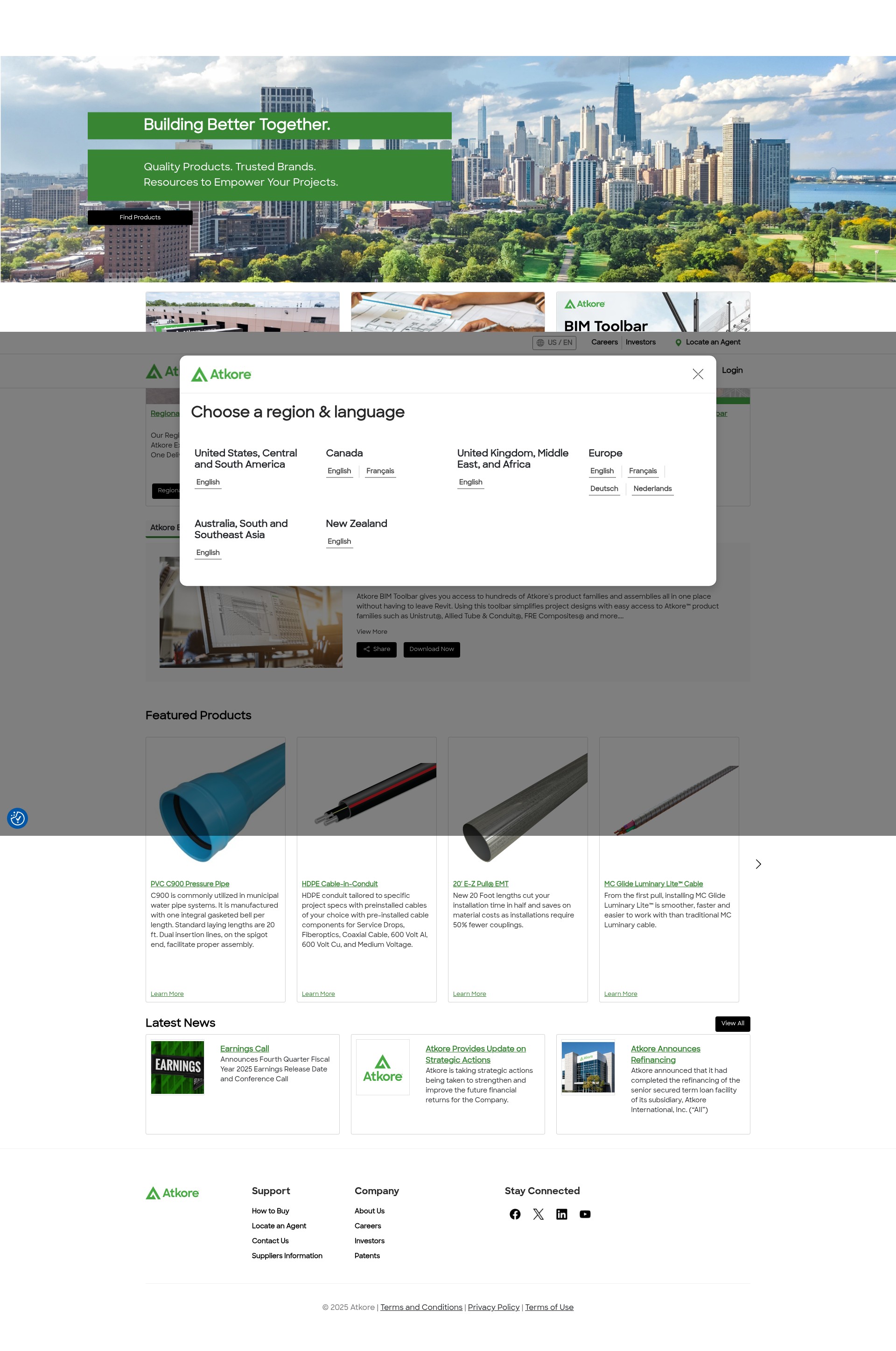Click Locate an Agent in footer
The image size is (896, 1351).
[279, 1226]
